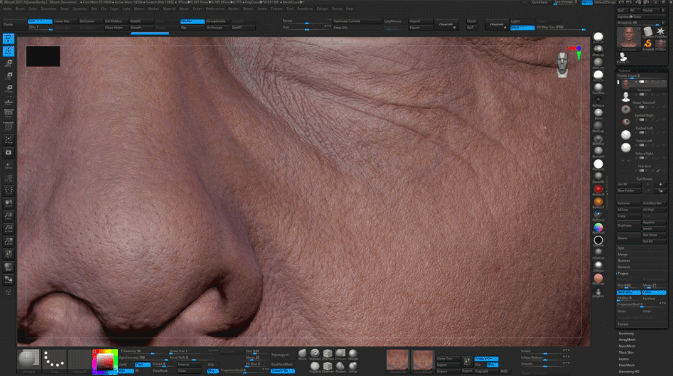Click Decimate Current button
Image resolution: width=673 pixels, height=376 pixels.
357,21
